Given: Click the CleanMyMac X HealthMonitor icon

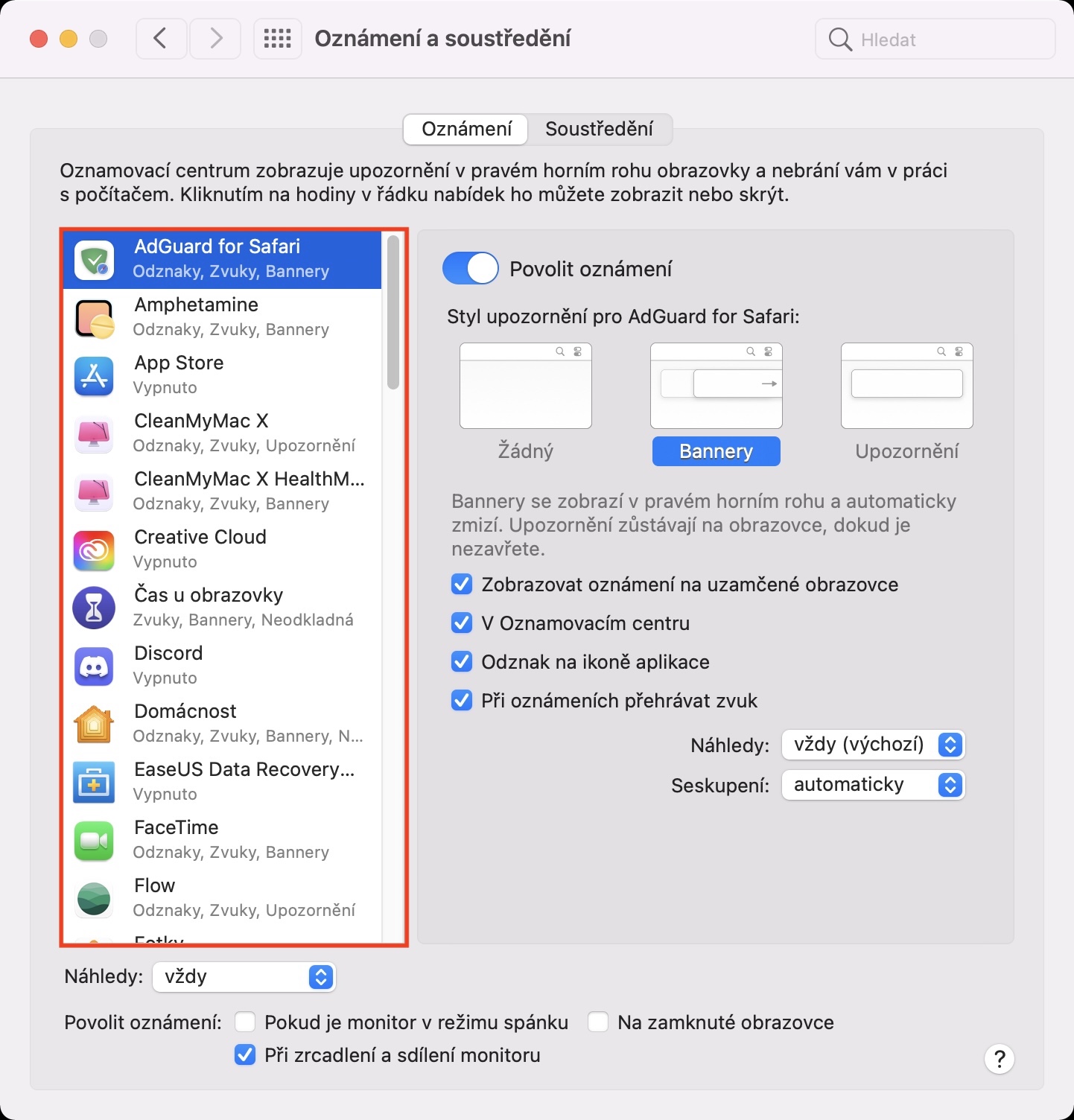Looking at the screenshot, I should 94,492.
